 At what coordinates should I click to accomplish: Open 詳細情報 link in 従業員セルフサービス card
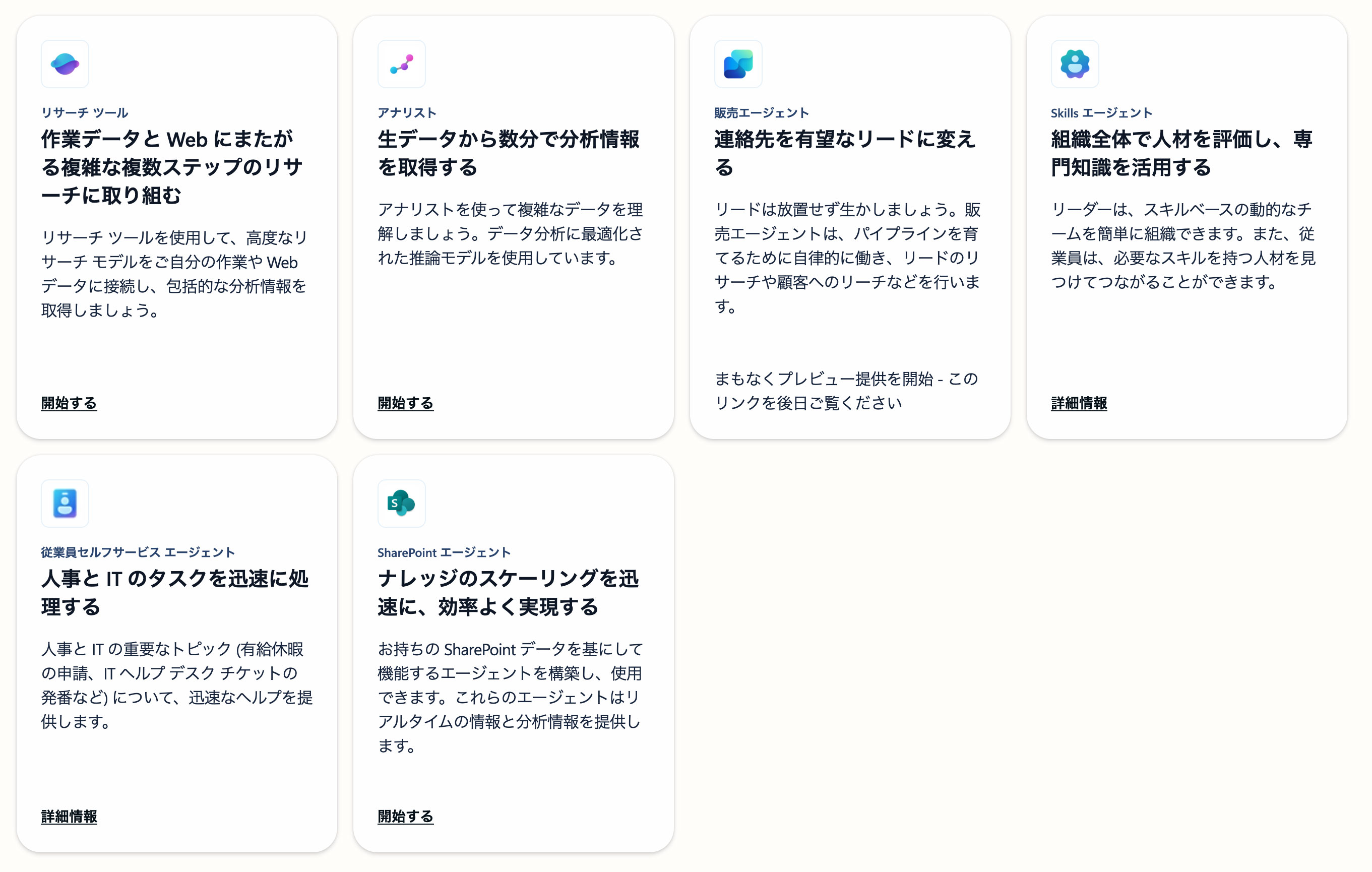pos(69,816)
